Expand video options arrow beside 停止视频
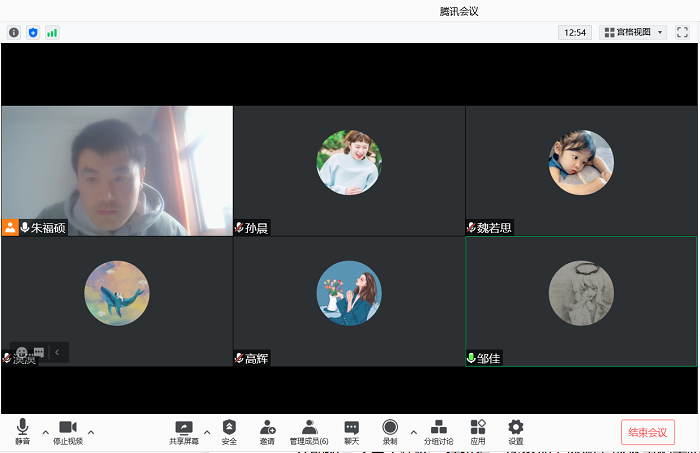The image size is (700, 453). (91, 432)
